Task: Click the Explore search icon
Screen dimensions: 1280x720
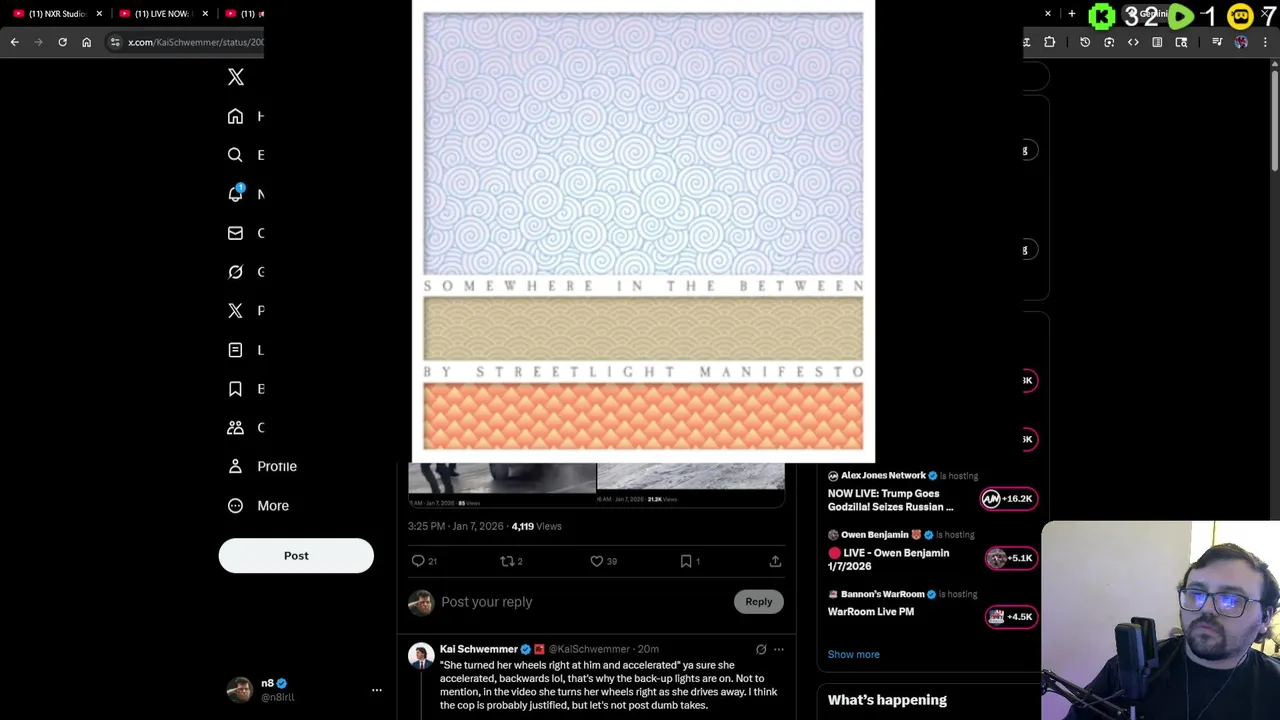Action: [235, 155]
